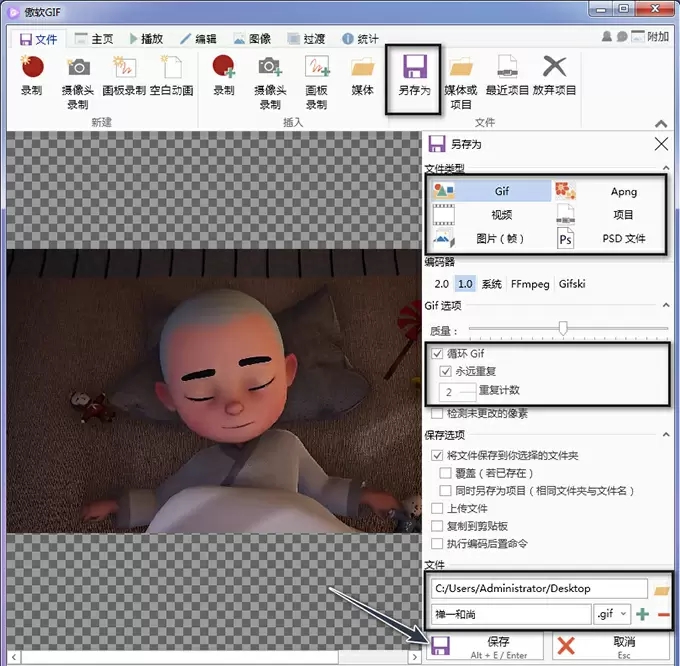680x666 pixels.
Task: Switch to the 图像 ribbon tab
Action: tap(251, 39)
